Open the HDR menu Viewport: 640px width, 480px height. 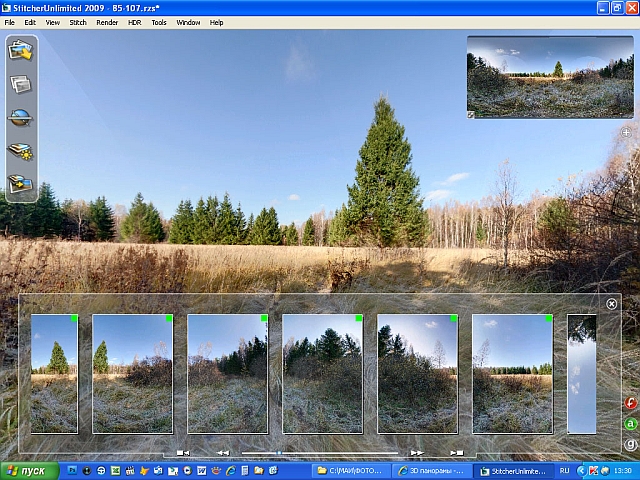135,22
